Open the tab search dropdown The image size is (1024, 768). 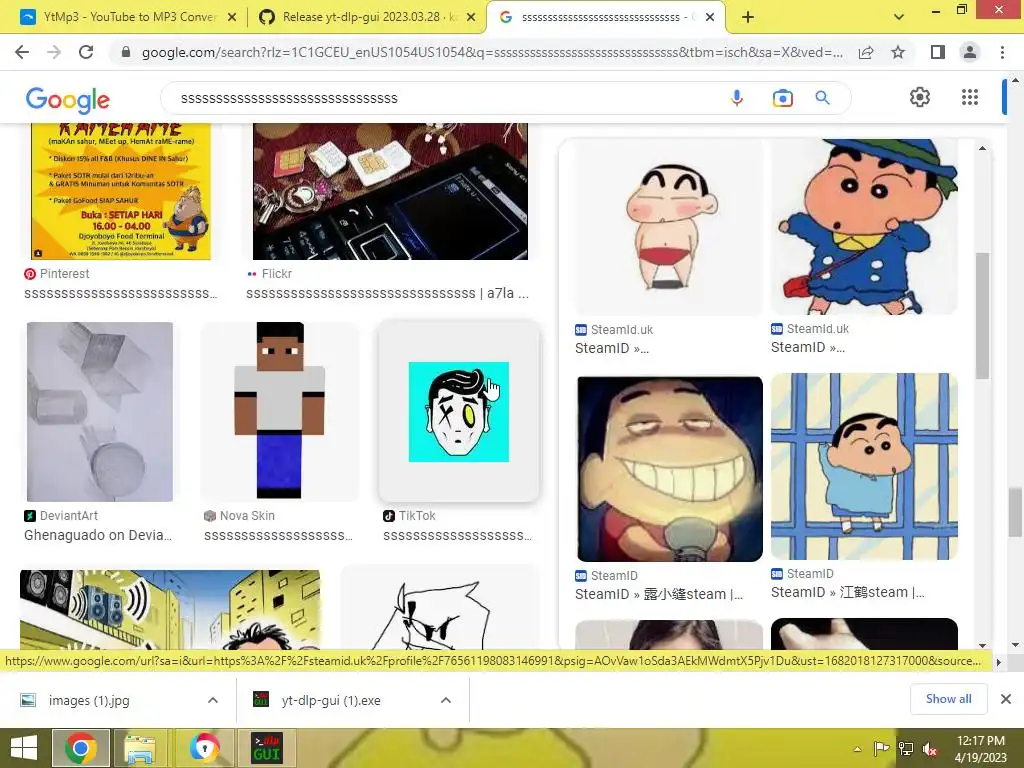[899, 17]
